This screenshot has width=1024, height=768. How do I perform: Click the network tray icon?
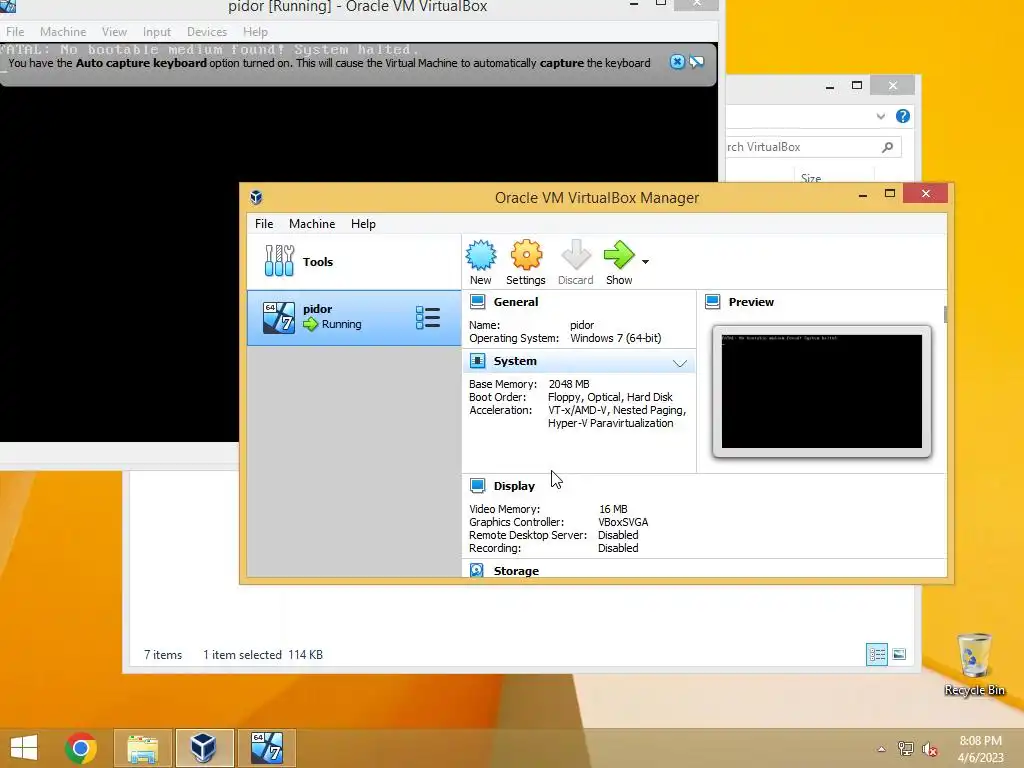[906, 749]
